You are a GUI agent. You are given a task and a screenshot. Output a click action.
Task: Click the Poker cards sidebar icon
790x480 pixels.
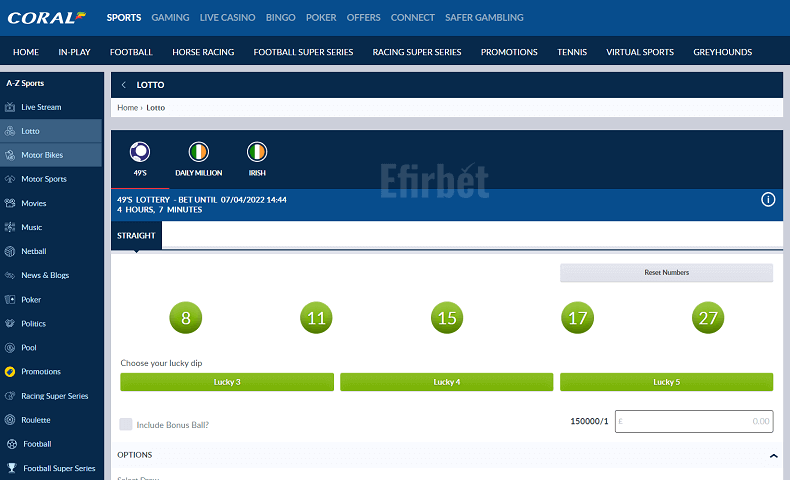(x=10, y=299)
